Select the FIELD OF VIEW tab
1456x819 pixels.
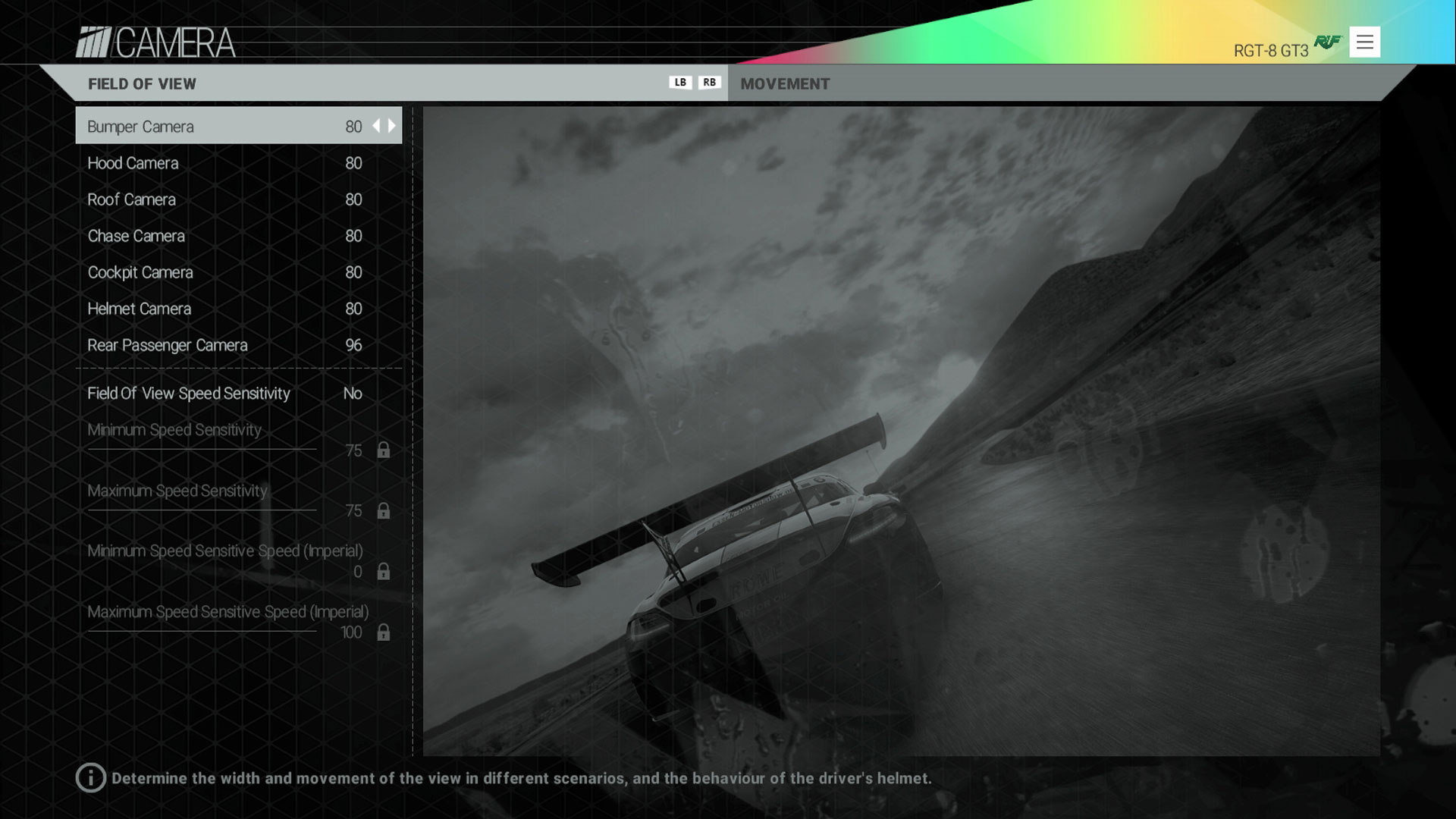[141, 84]
